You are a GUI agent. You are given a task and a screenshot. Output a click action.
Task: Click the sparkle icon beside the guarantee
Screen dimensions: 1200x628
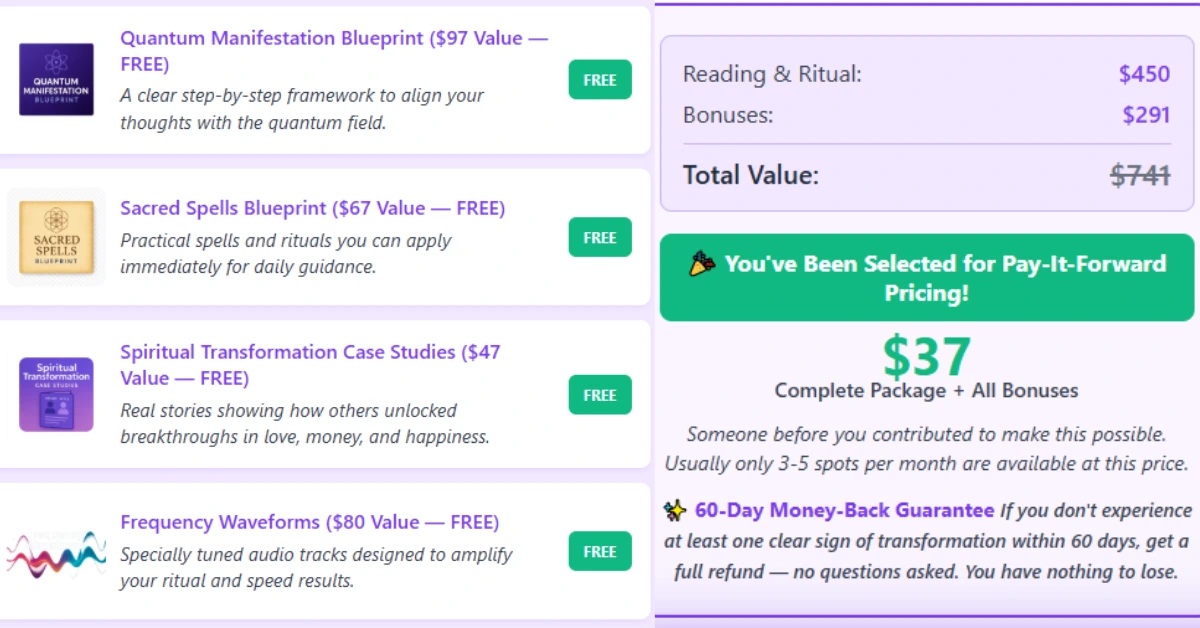[674, 511]
